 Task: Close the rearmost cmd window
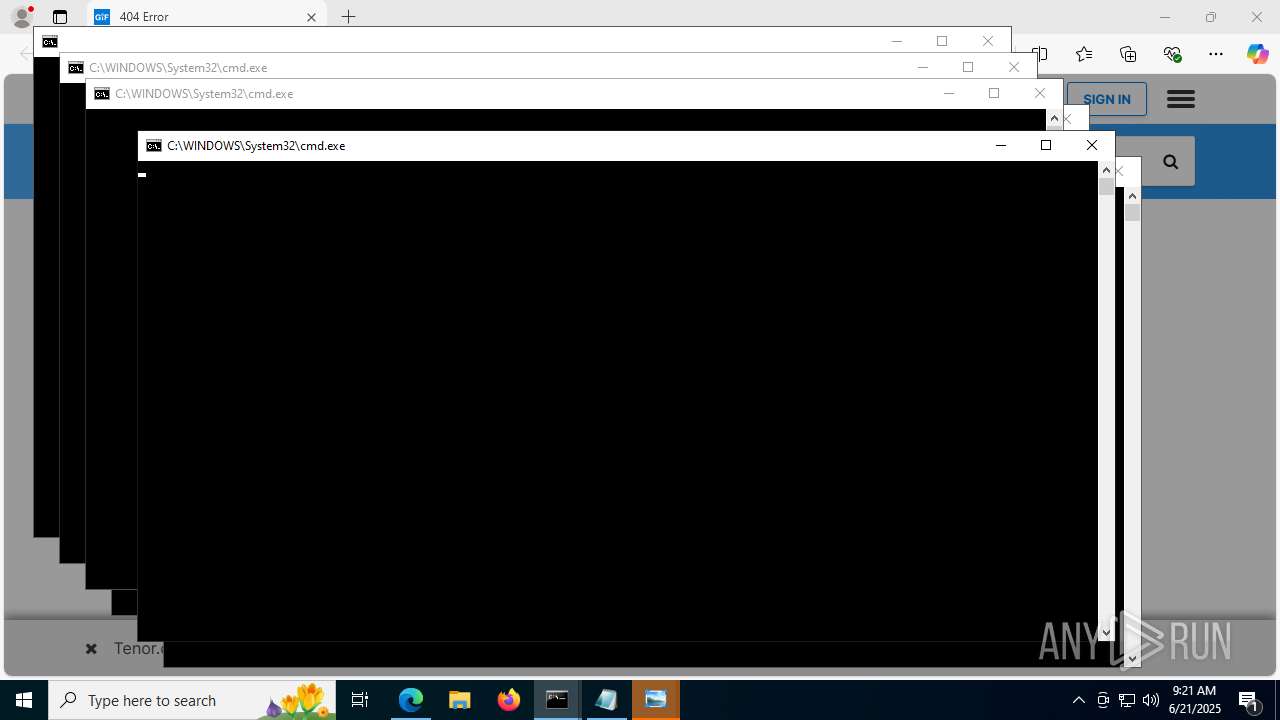coord(988,42)
